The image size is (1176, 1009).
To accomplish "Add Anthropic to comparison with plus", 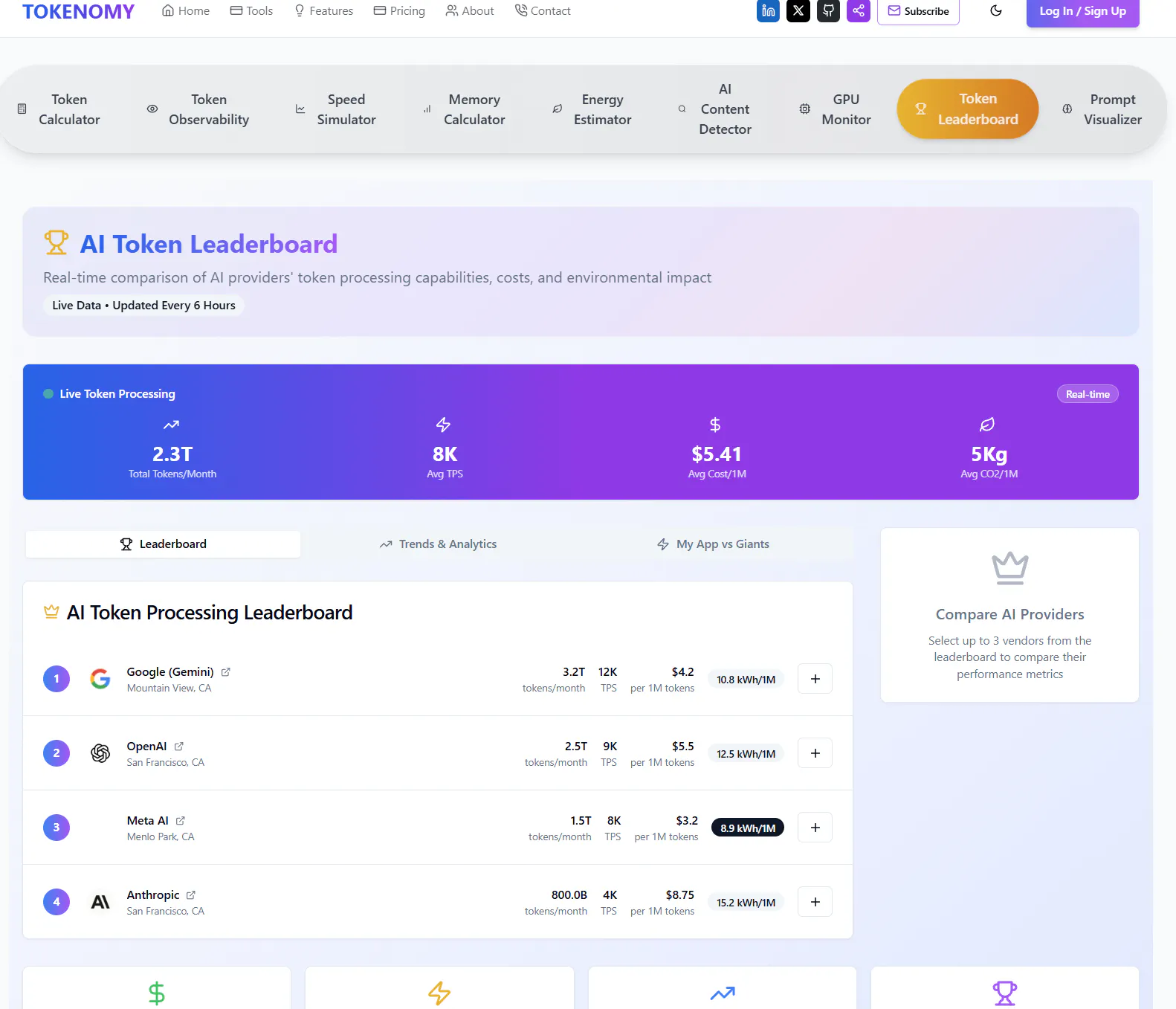I will 815,902.
